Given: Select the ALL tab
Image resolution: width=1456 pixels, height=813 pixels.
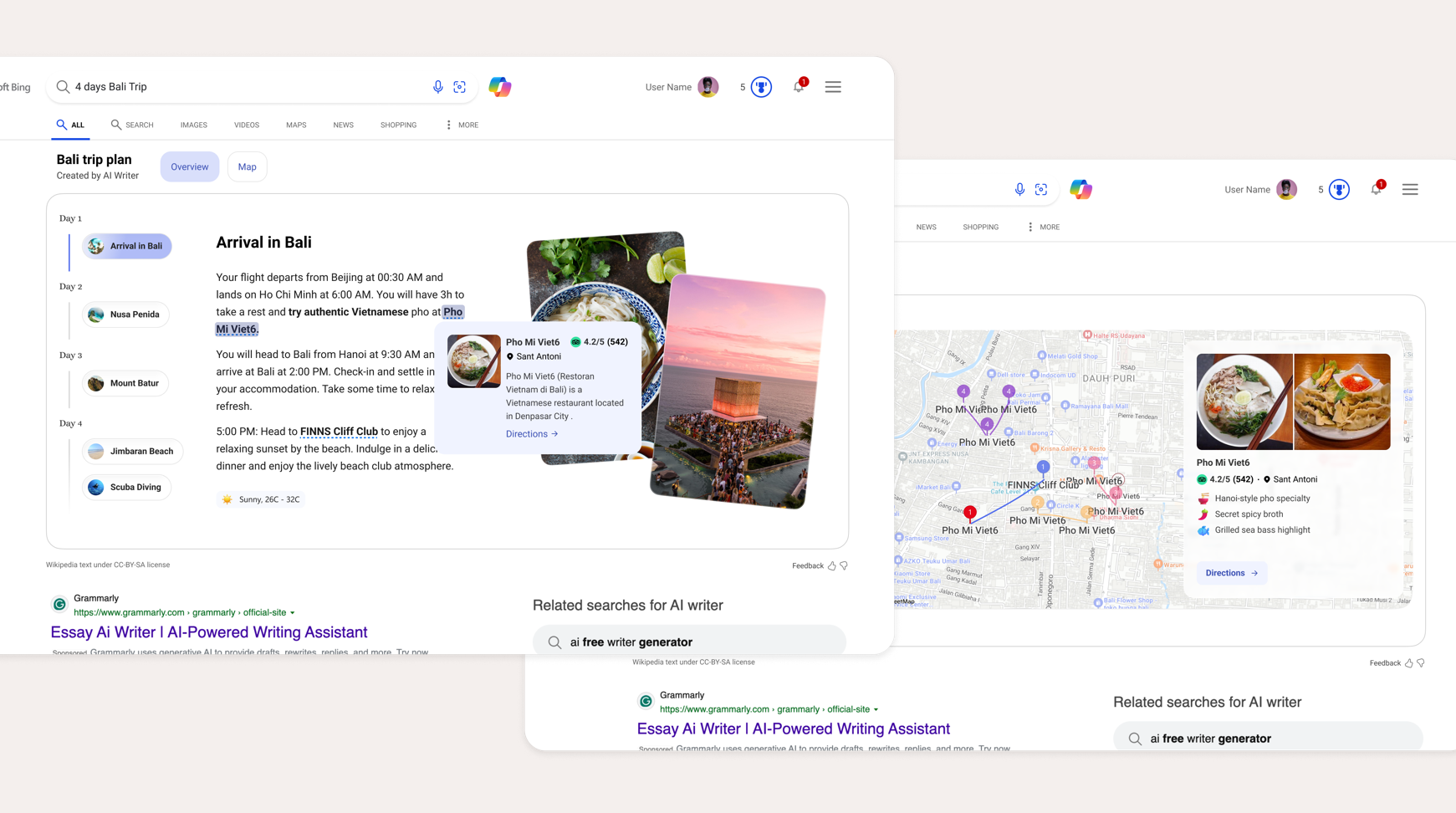Looking at the screenshot, I should [70, 125].
